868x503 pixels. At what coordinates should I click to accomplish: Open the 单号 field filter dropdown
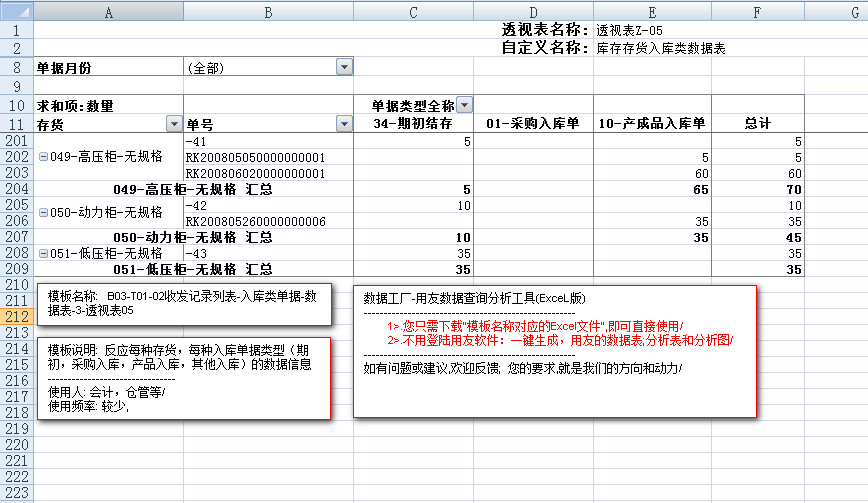tap(344, 124)
